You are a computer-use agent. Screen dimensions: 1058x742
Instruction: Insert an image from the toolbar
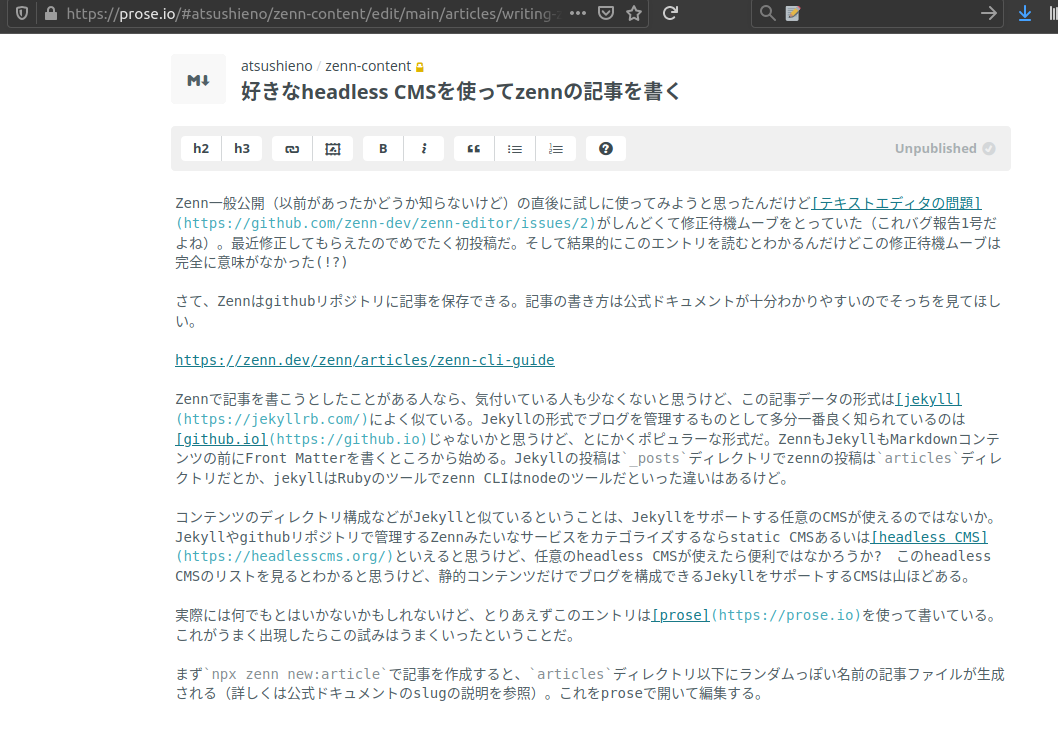coord(333,148)
